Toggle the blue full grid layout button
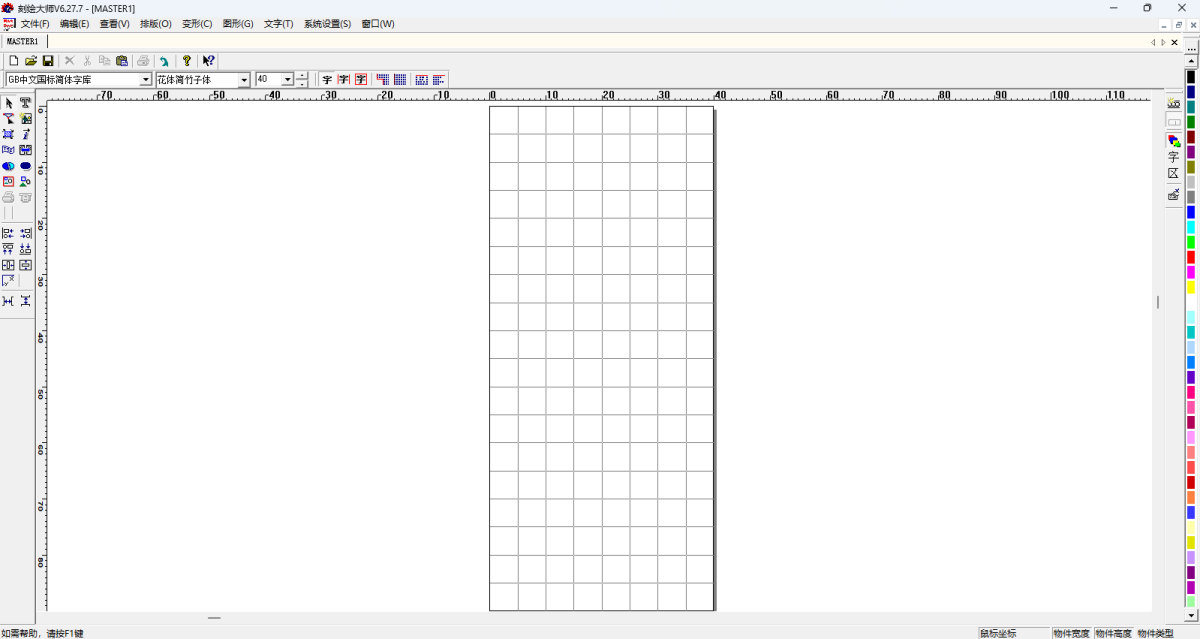This screenshot has width=1200, height=639. click(x=400, y=80)
